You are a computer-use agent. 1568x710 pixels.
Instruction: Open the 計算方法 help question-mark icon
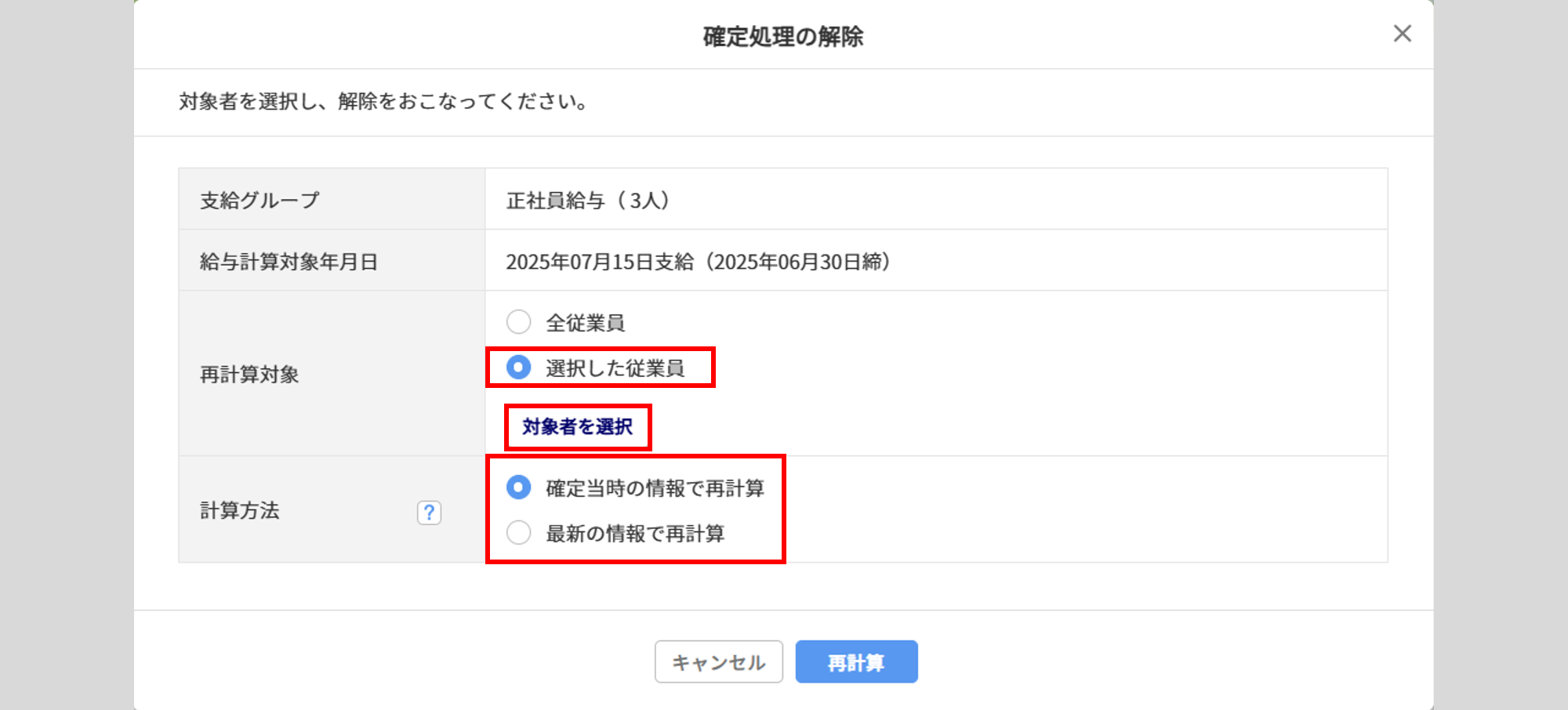pyautogui.click(x=429, y=513)
